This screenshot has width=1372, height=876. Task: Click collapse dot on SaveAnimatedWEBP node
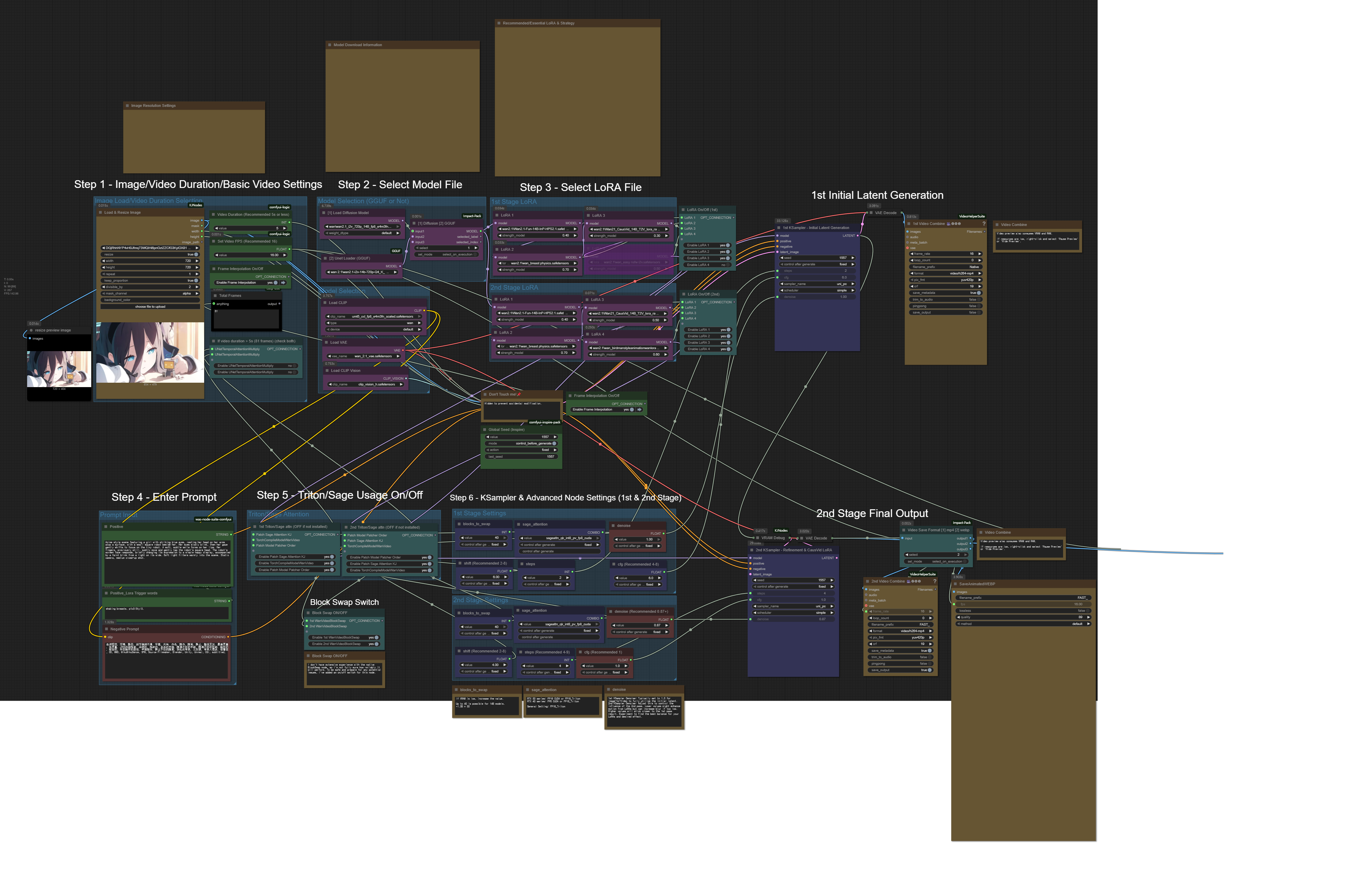pos(956,584)
